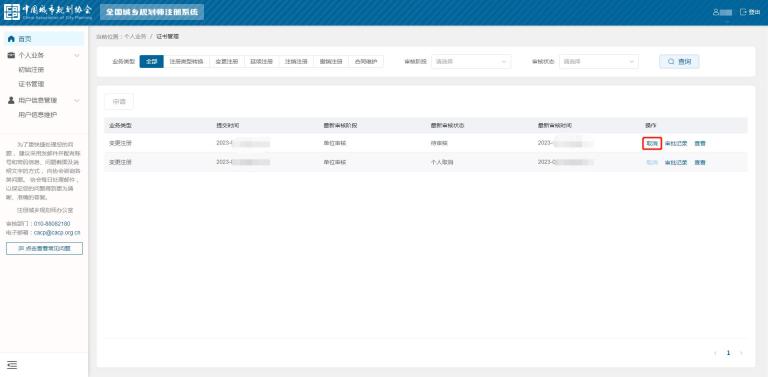Click the 最新审核状态 column header
The image size is (768, 377).
447,125
